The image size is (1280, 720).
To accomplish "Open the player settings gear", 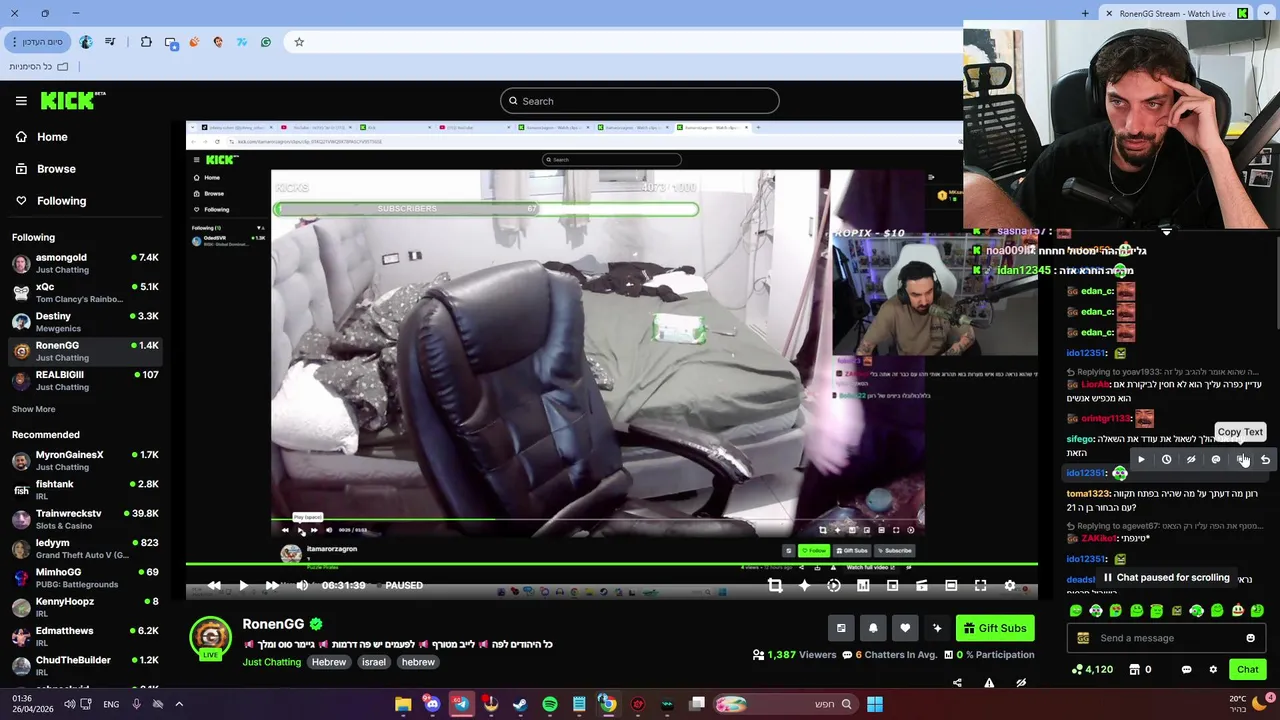I will click(x=1010, y=585).
